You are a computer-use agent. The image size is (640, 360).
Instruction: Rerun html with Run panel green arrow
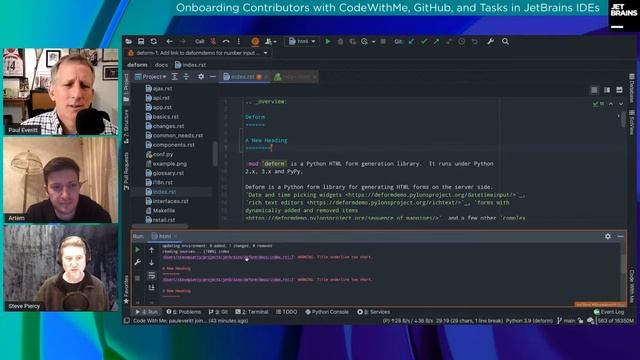[138, 249]
